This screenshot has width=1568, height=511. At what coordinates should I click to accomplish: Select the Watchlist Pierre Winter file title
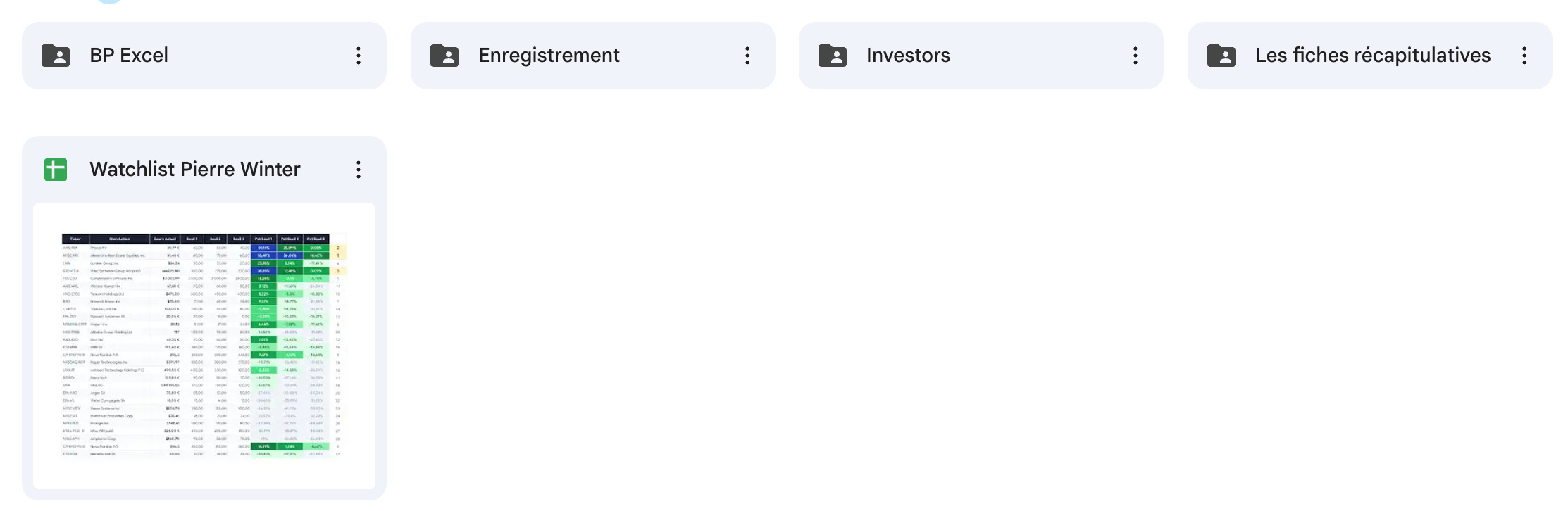coord(195,170)
